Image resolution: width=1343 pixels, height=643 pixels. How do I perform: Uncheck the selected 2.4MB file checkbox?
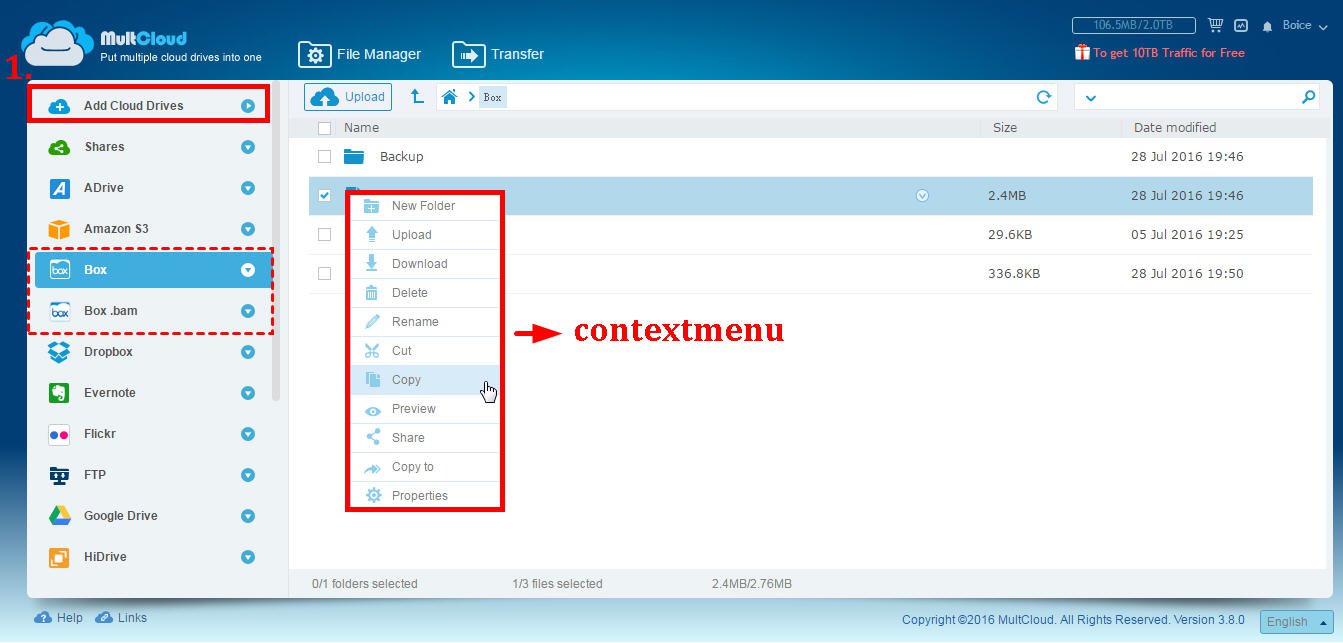click(x=324, y=196)
